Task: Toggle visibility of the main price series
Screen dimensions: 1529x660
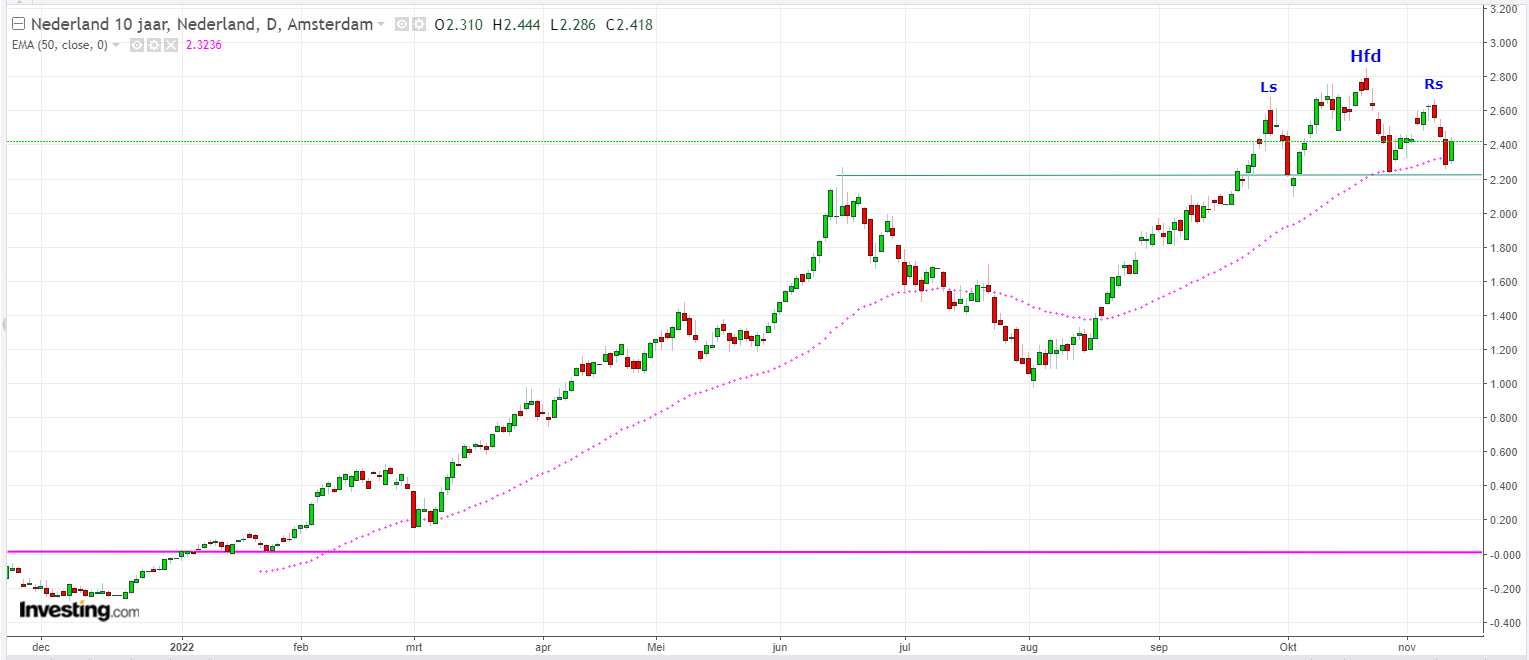Action: [401, 24]
